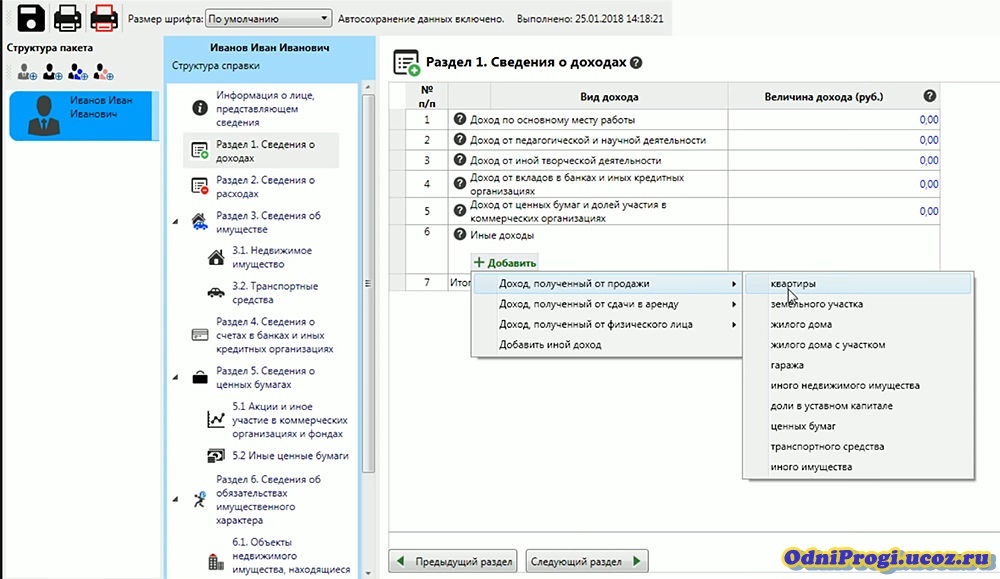Click the running man icon of Раздел 6
The width and height of the screenshot is (1000, 579).
point(200,499)
